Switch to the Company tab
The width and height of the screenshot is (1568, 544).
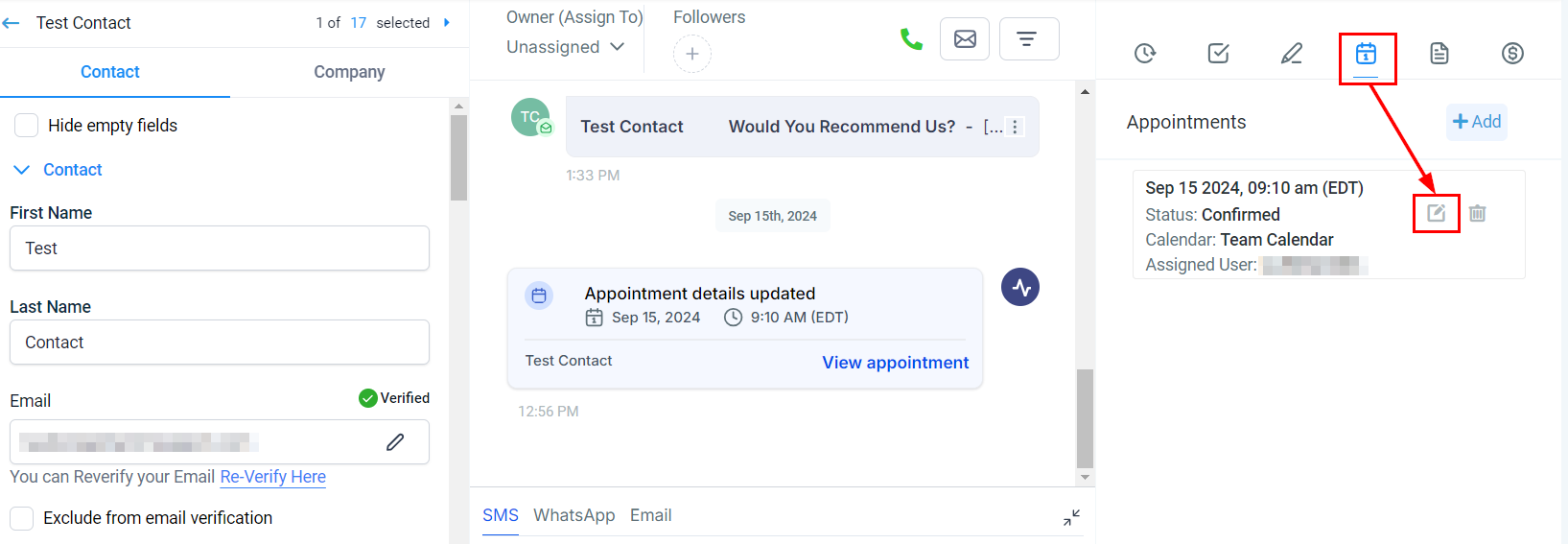[349, 72]
